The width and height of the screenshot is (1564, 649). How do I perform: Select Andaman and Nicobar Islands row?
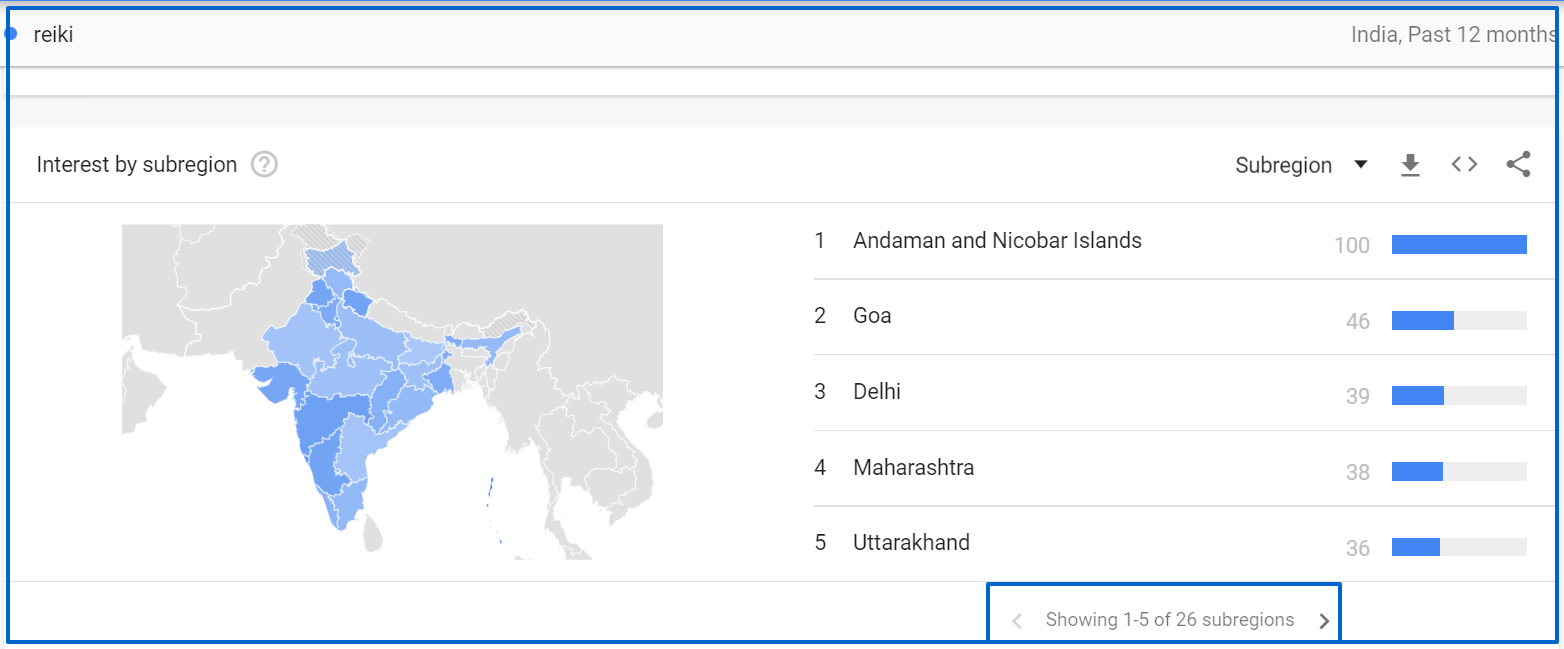pyautogui.click(x=1171, y=241)
